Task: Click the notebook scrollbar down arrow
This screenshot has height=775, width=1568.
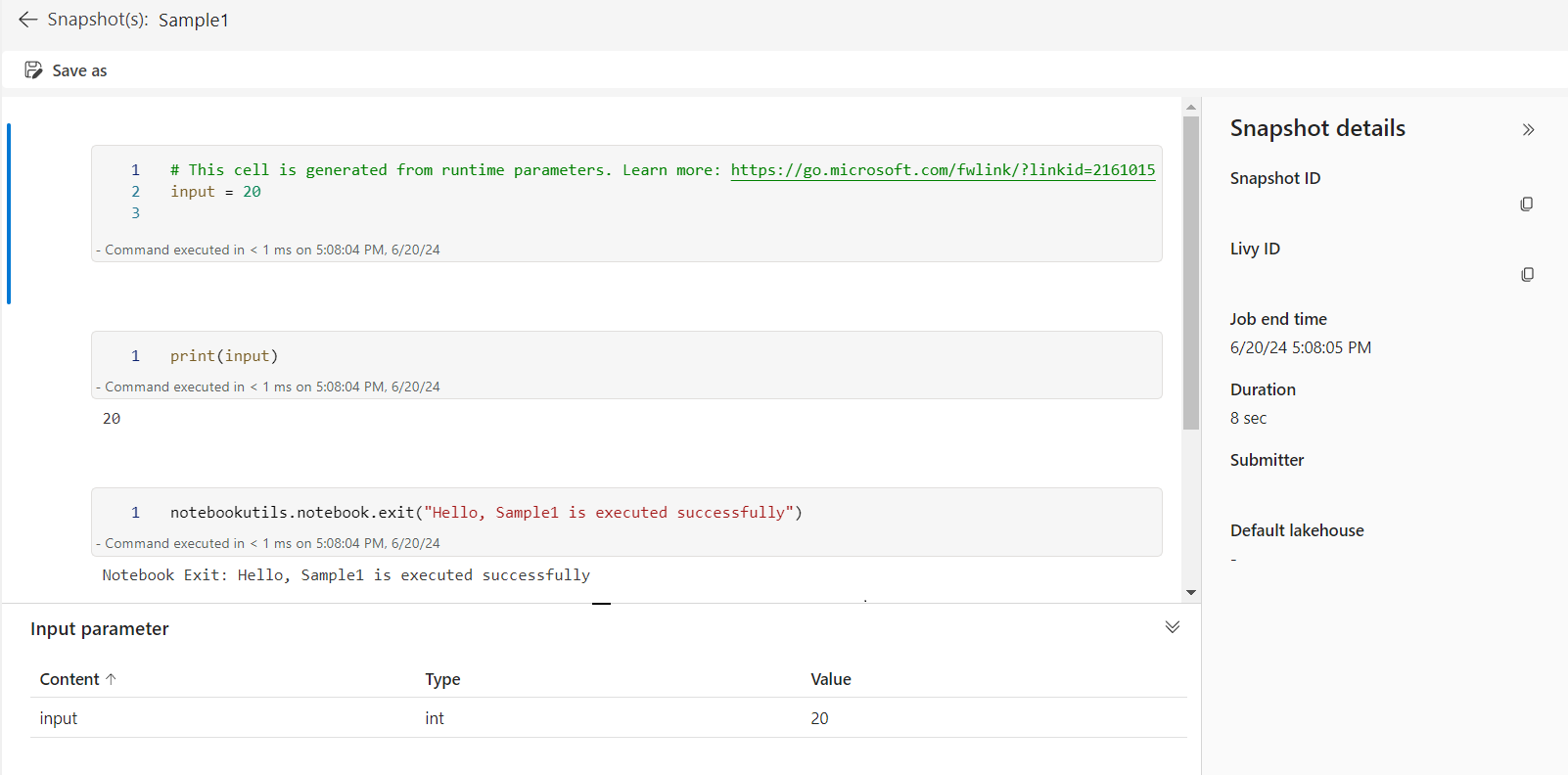Action: click(1190, 592)
